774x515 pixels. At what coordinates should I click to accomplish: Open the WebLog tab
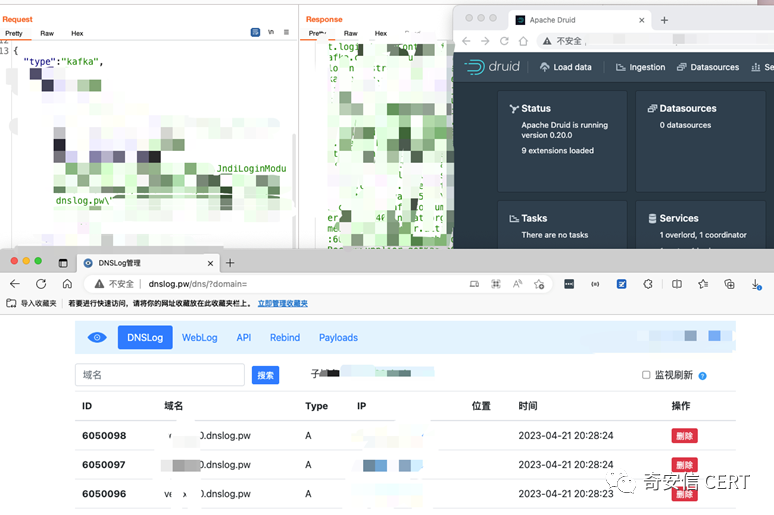pos(199,337)
